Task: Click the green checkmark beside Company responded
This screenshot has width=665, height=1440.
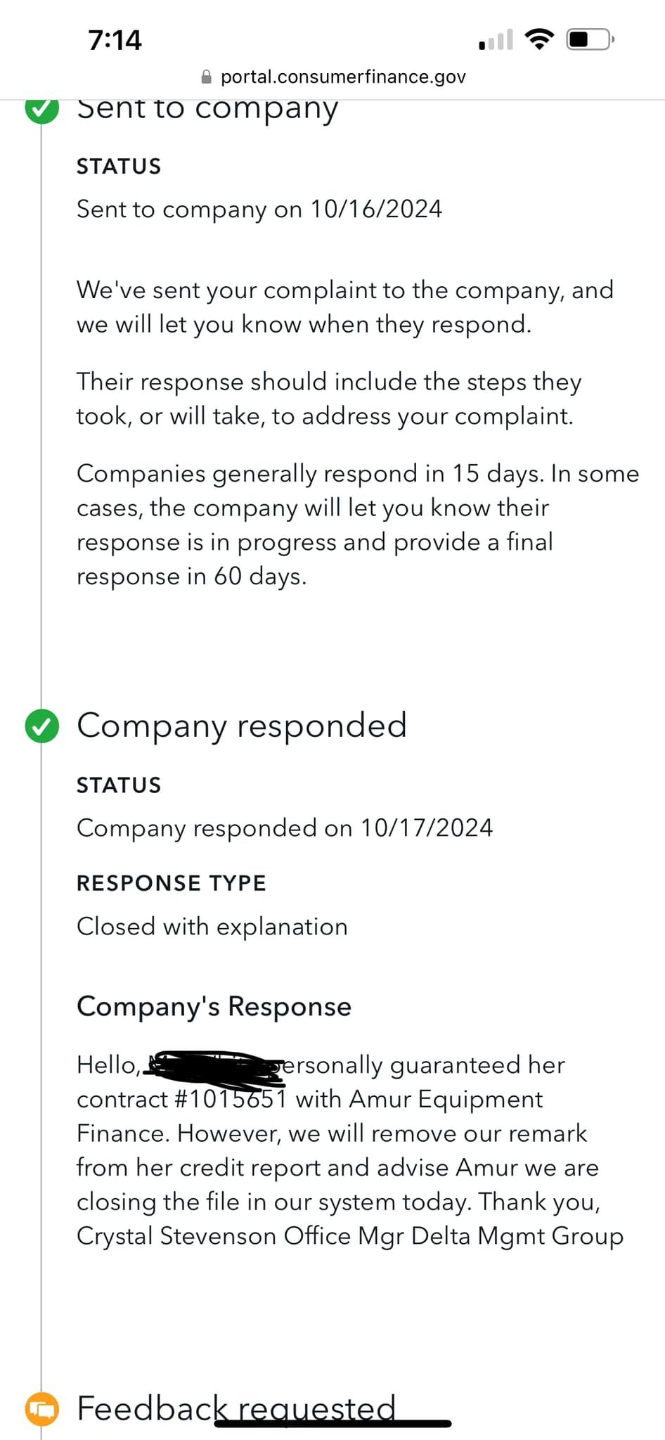Action: point(41,727)
